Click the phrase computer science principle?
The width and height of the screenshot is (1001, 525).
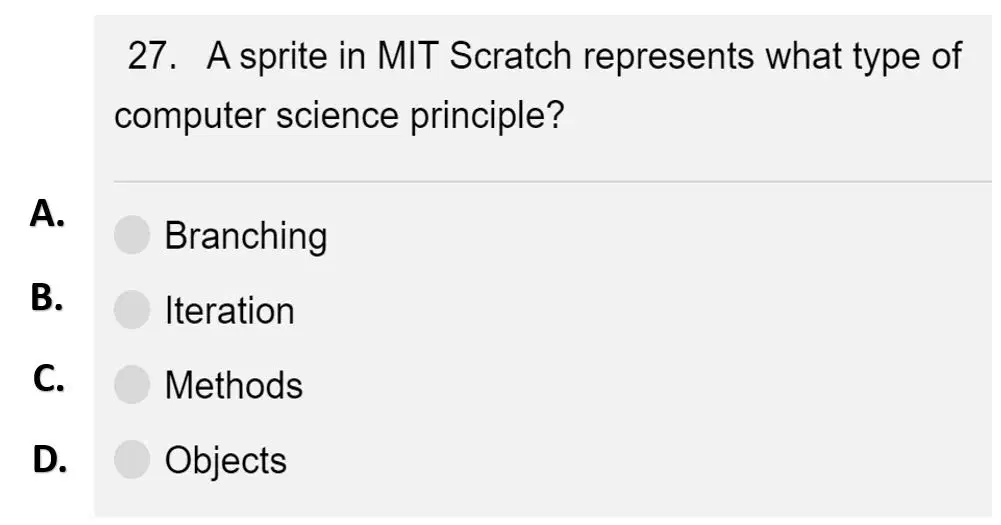pyautogui.click(x=339, y=117)
